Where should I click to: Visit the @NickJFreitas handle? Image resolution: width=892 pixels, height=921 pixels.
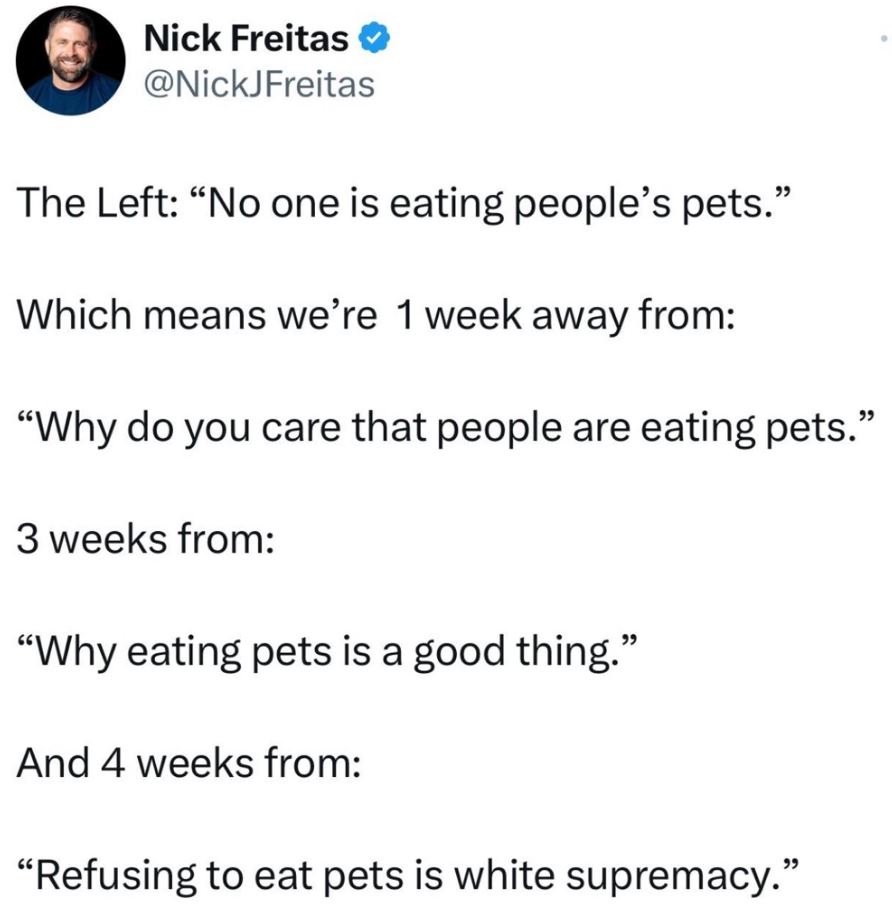[259, 84]
